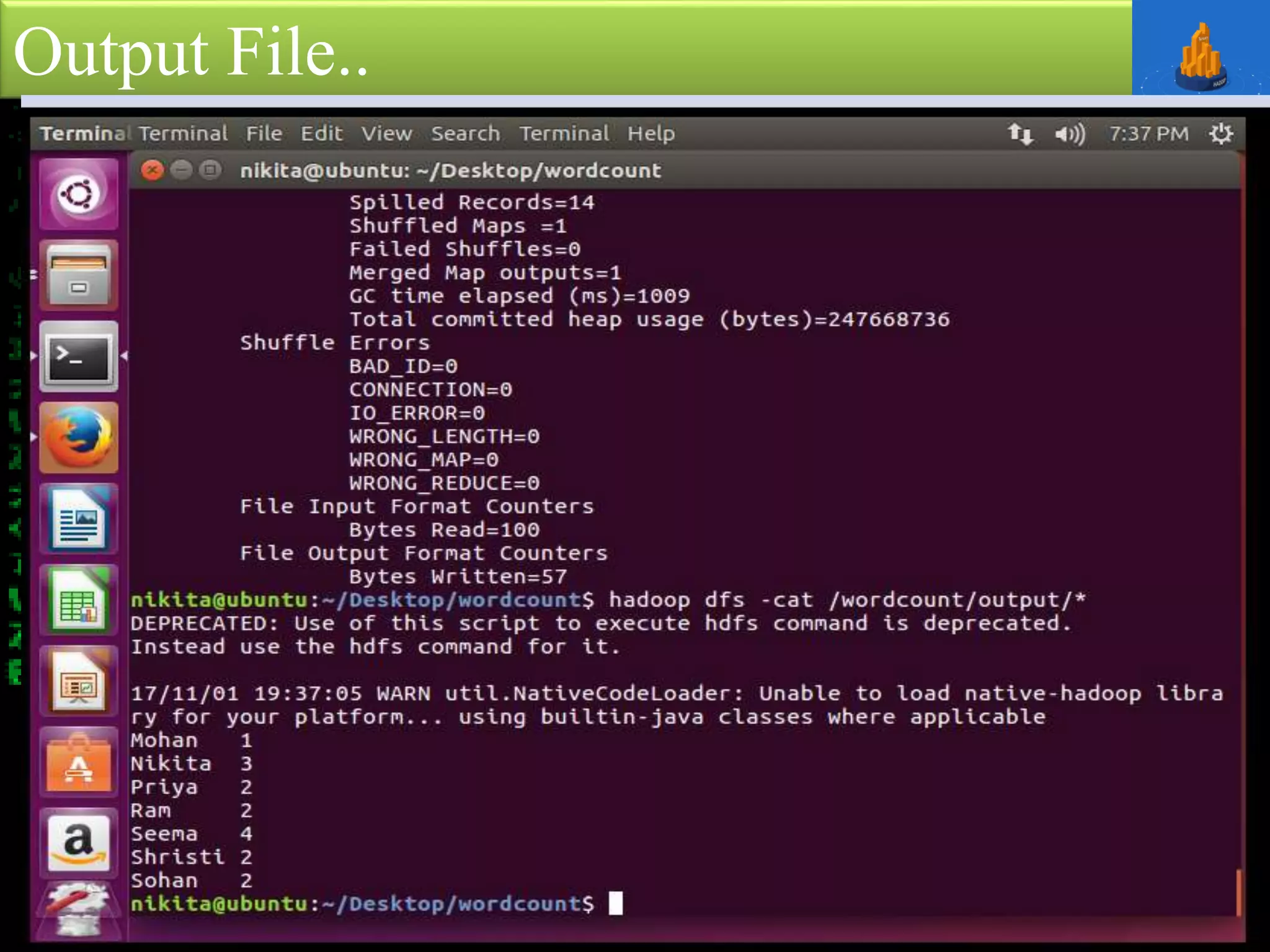Viewport: 1270px width, 952px height.
Task: Click the 'Shuffled Maps =1' line
Action: pyautogui.click(x=458, y=226)
